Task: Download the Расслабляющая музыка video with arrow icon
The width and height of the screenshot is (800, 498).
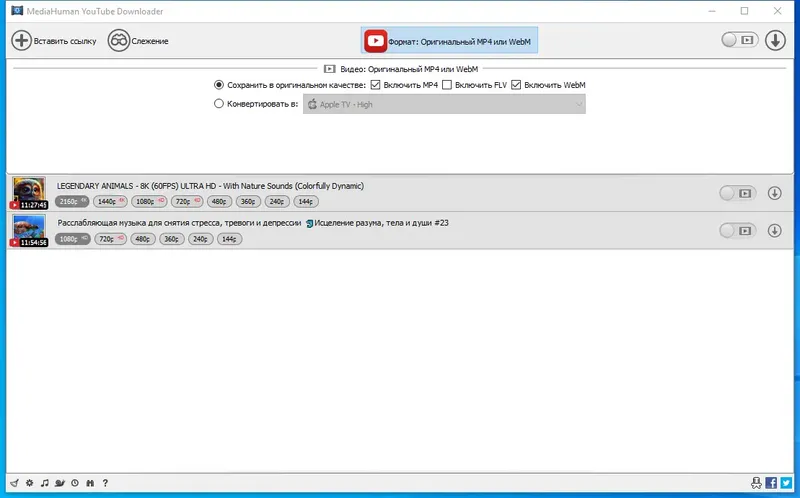Action: [x=774, y=231]
